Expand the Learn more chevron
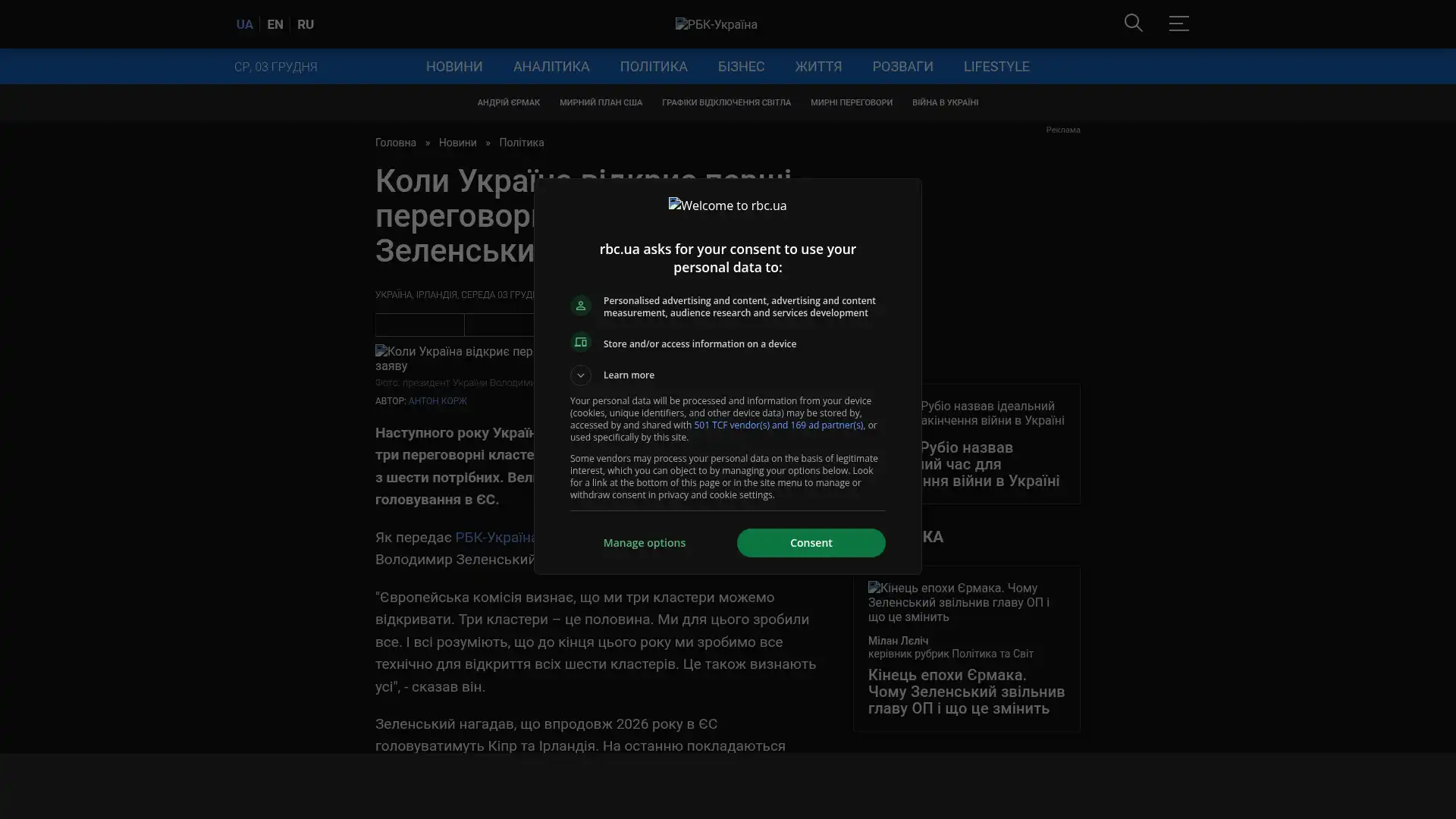Viewport: 1456px width, 819px height. [x=581, y=375]
